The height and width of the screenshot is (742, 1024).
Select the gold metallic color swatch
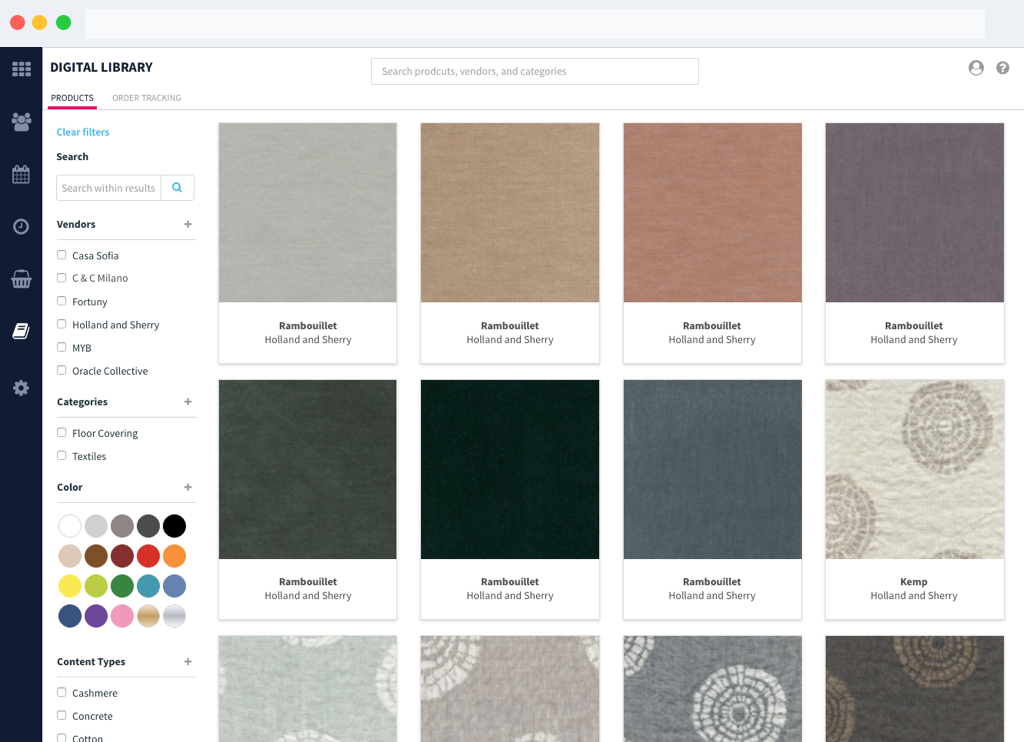(148, 616)
